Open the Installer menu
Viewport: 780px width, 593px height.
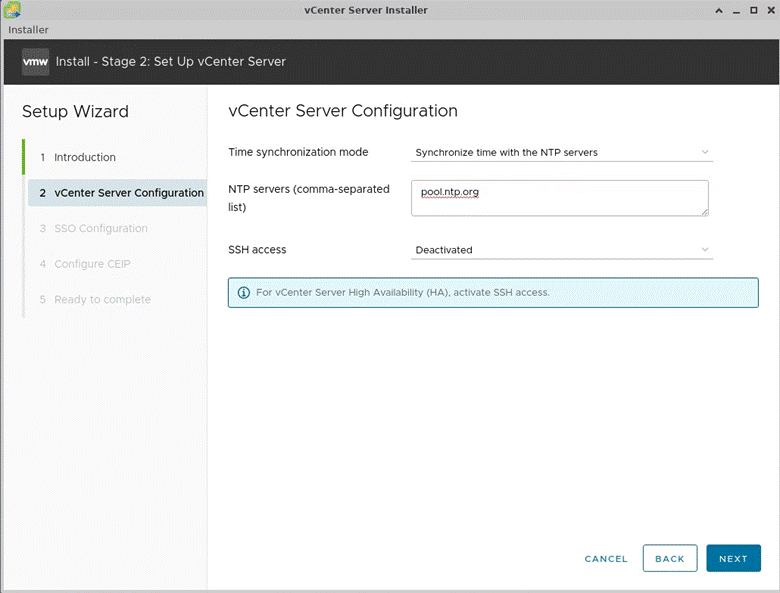click(x=28, y=30)
